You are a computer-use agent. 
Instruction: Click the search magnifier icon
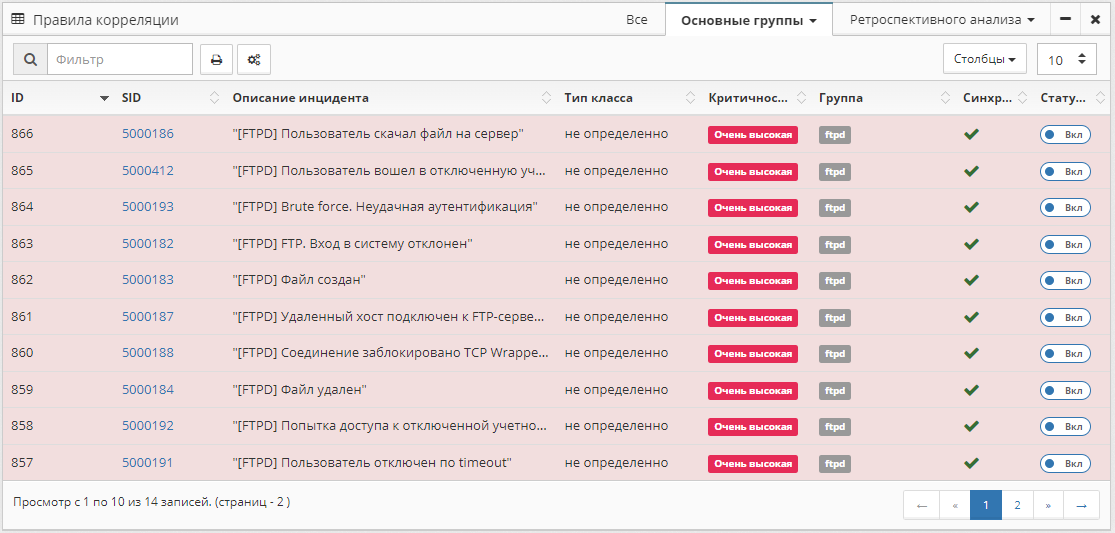pyautogui.click(x=30, y=60)
